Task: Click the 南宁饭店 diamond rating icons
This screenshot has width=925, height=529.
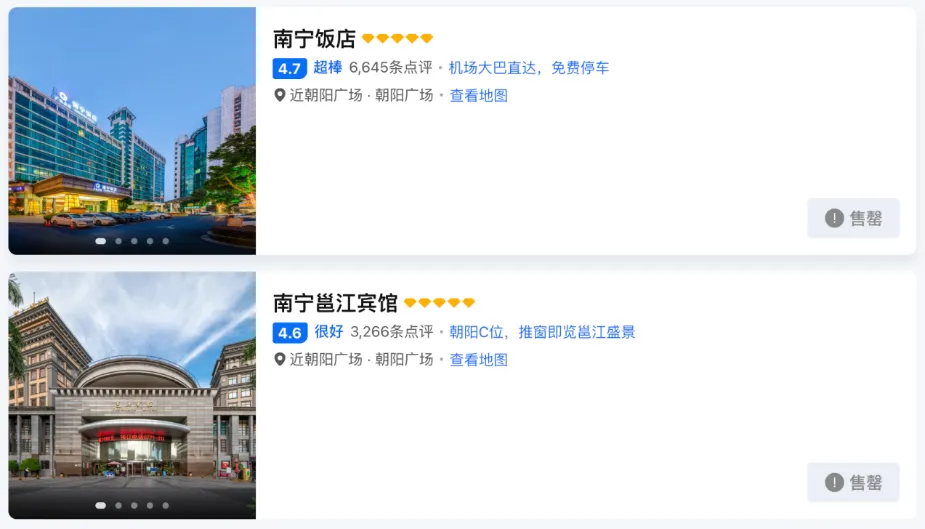Action: click(398, 38)
